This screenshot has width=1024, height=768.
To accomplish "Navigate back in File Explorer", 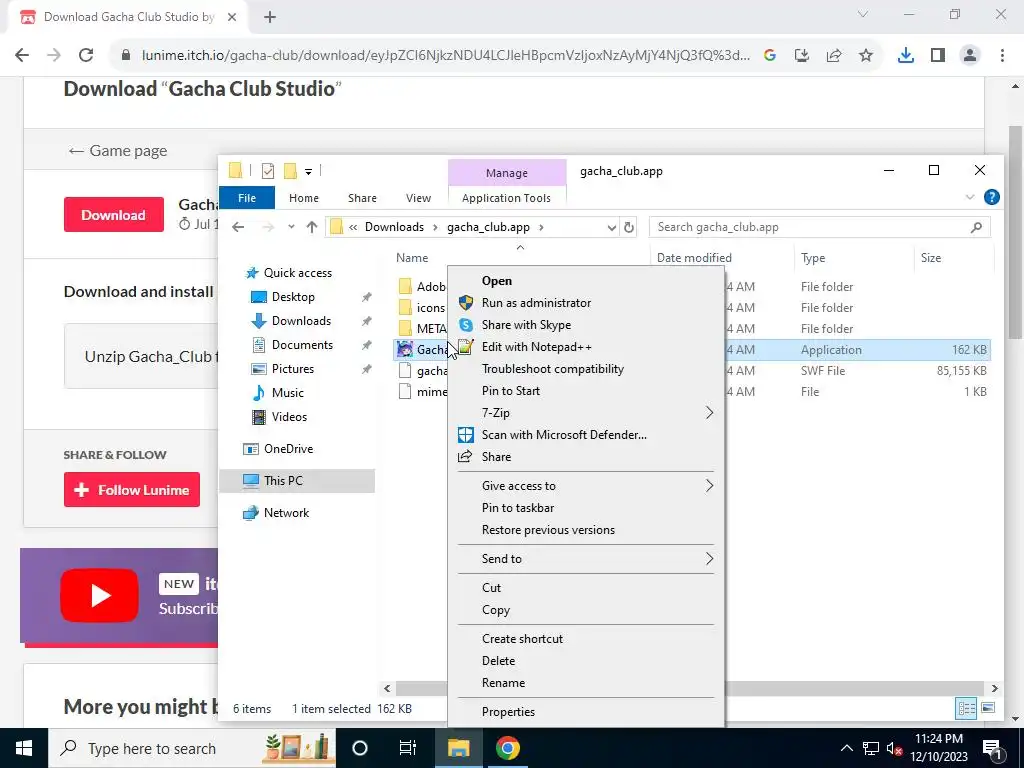I will click(x=238, y=227).
